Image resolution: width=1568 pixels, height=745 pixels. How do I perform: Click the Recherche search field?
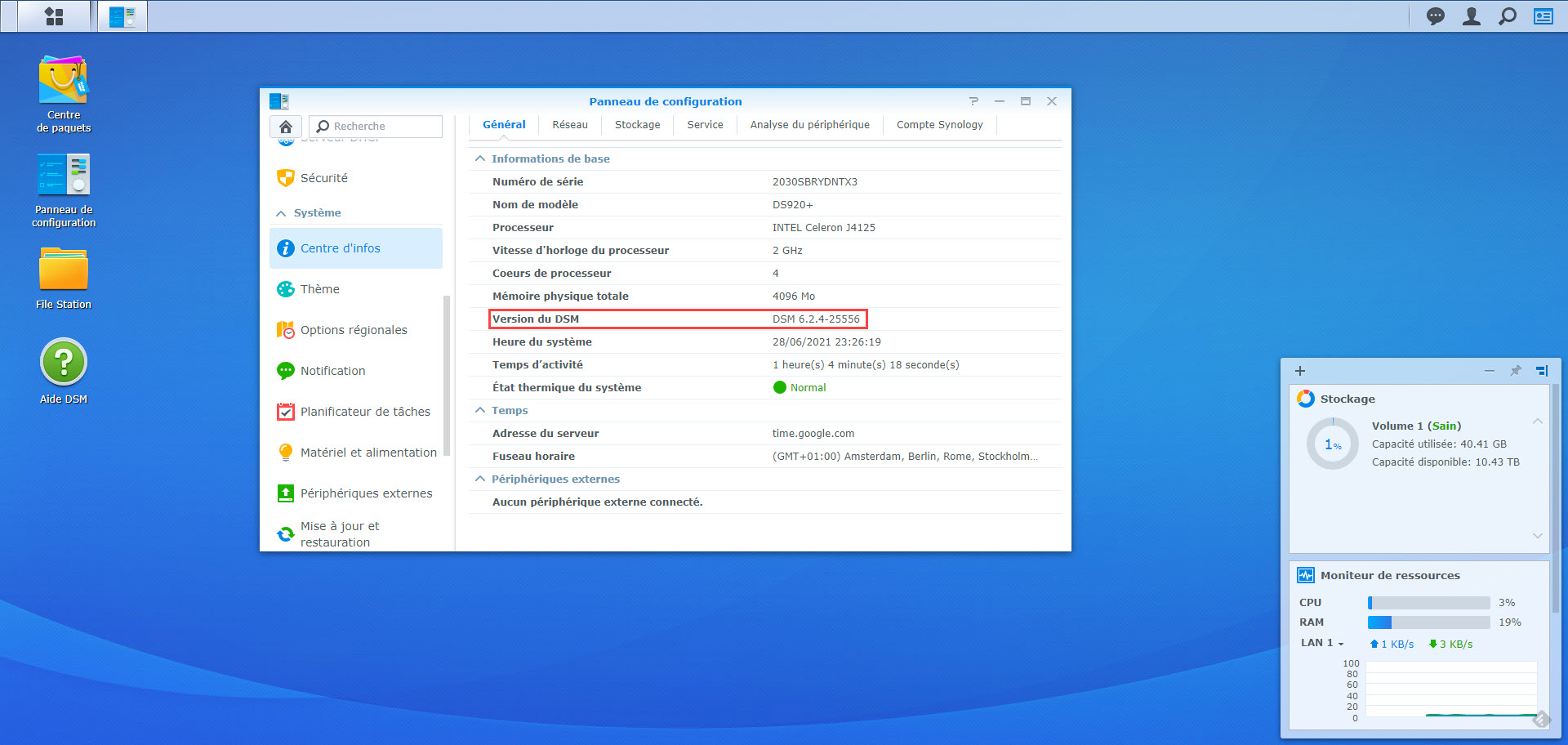[376, 127]
